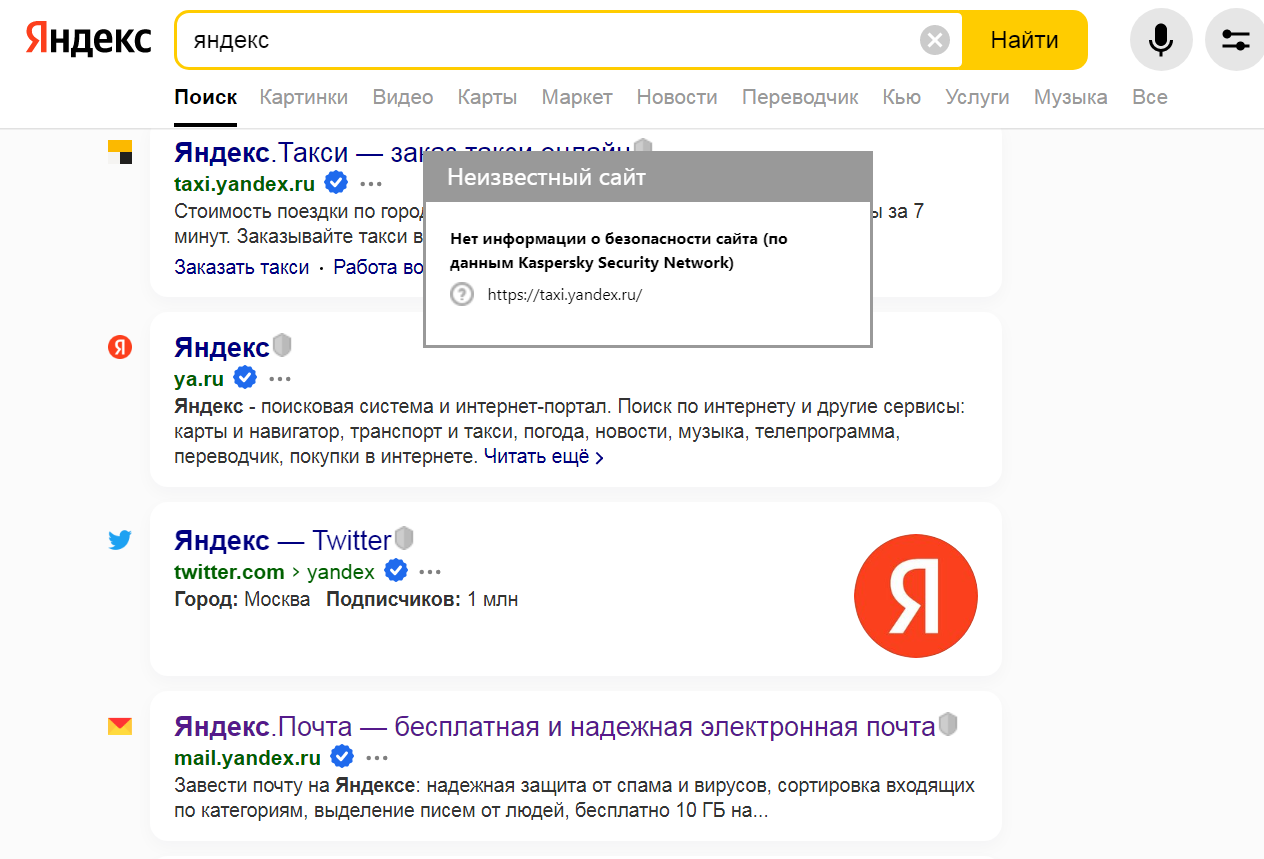Click the verified badge next to taxi.yandex.ru
The image size is (1264, 859).
(x=336, y=183)
